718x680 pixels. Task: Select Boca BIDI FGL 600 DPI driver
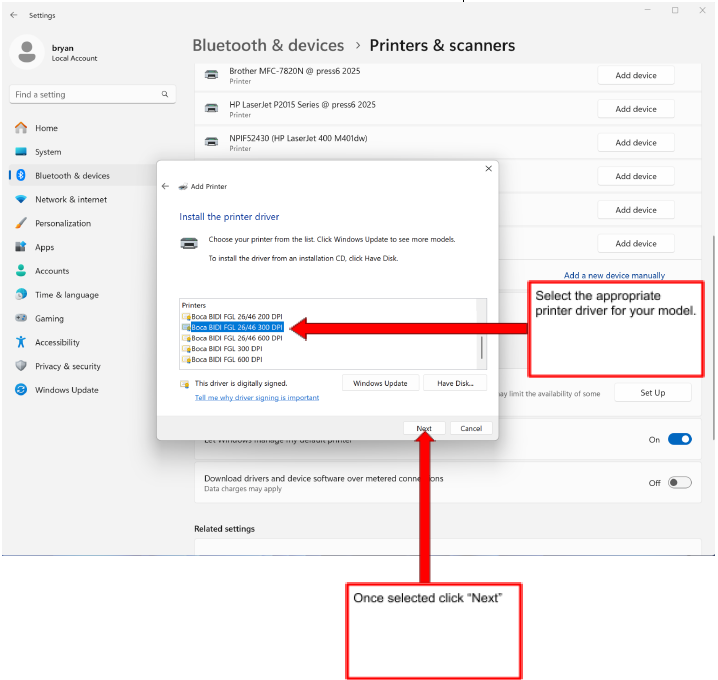(227, 359)
